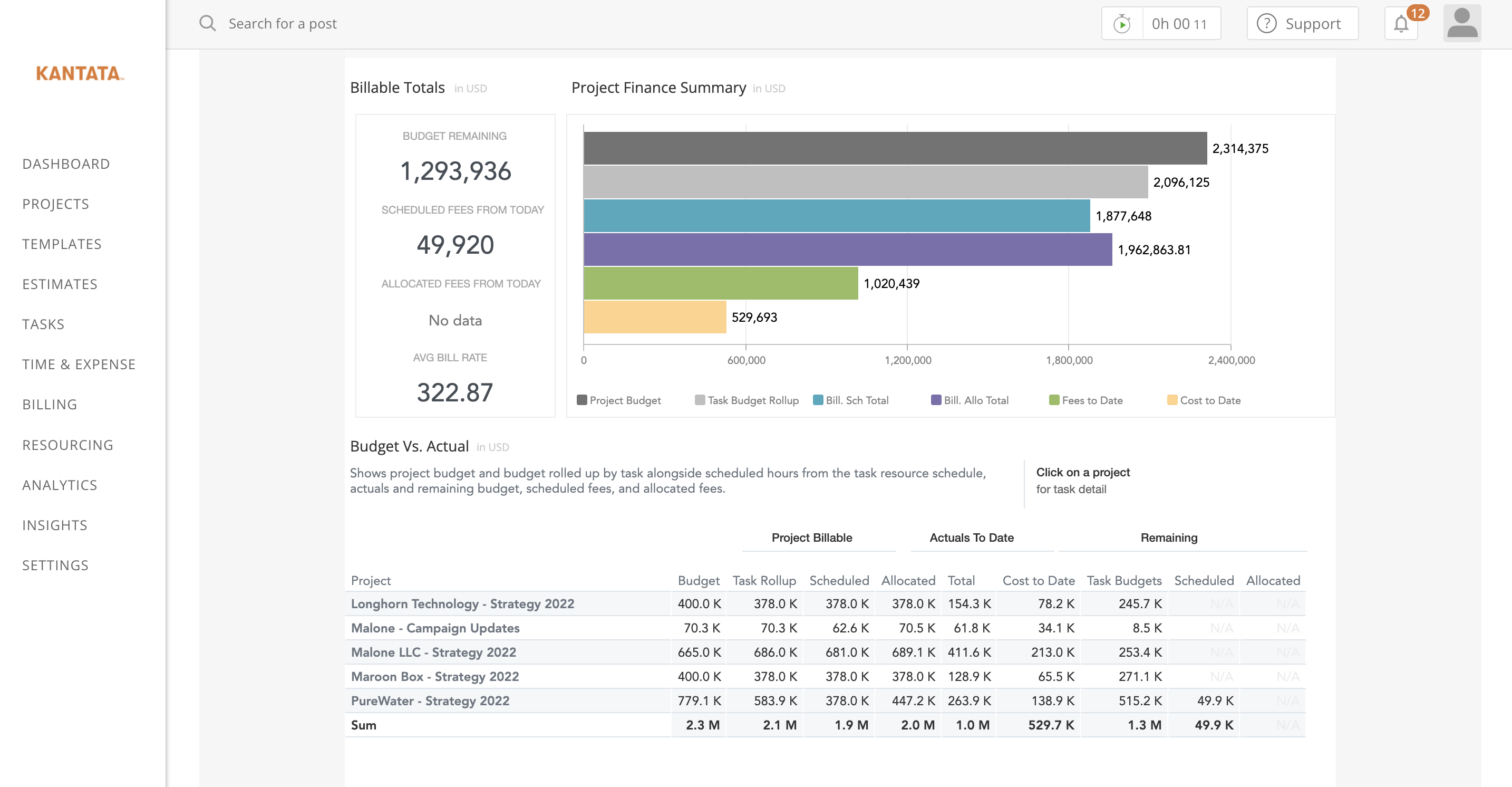Open PureWater - Strategy 2022 project
1512x787 pixels.
click(x=430, y=700)
